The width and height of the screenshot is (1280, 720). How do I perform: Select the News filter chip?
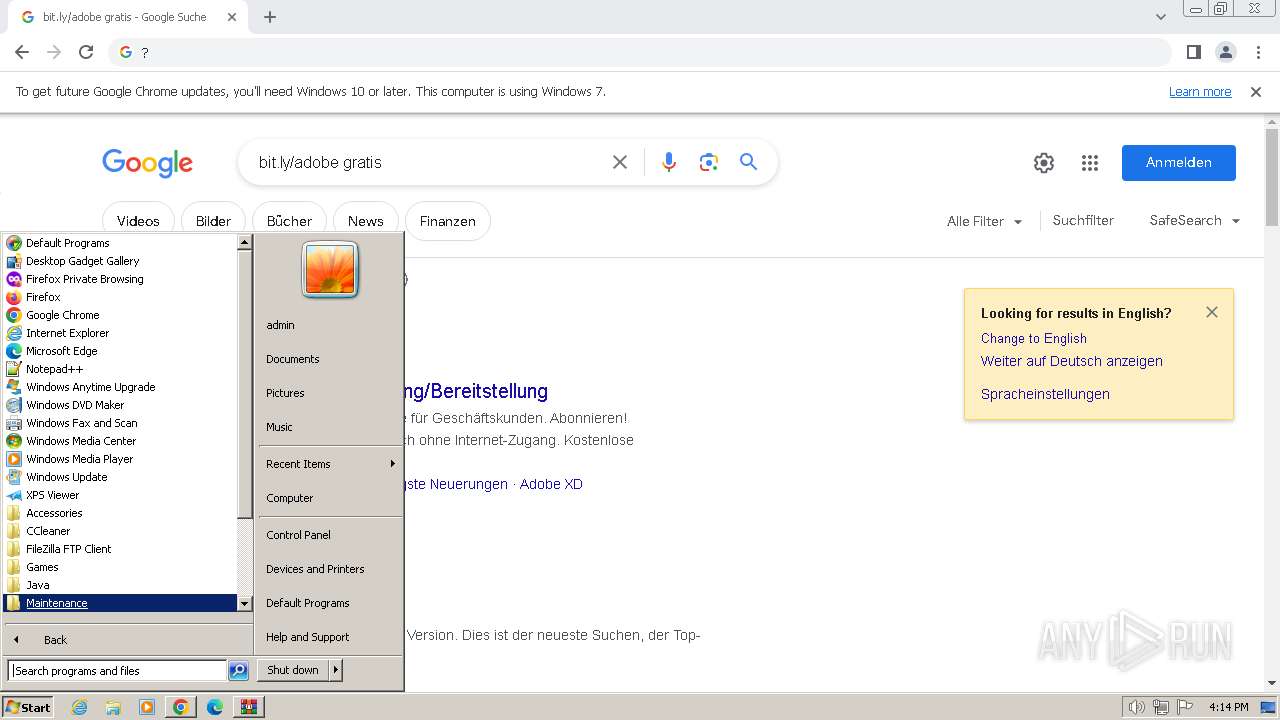click(x=365, y=221)
